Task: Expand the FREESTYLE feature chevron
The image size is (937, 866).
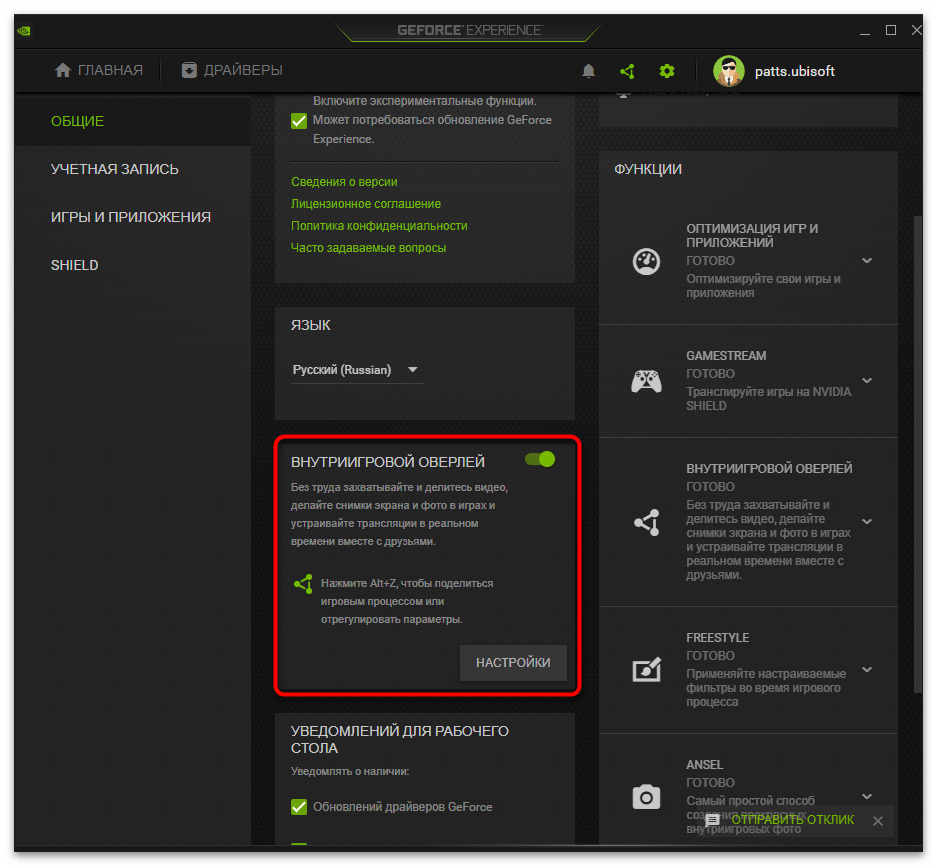Action: pos(866,669)
